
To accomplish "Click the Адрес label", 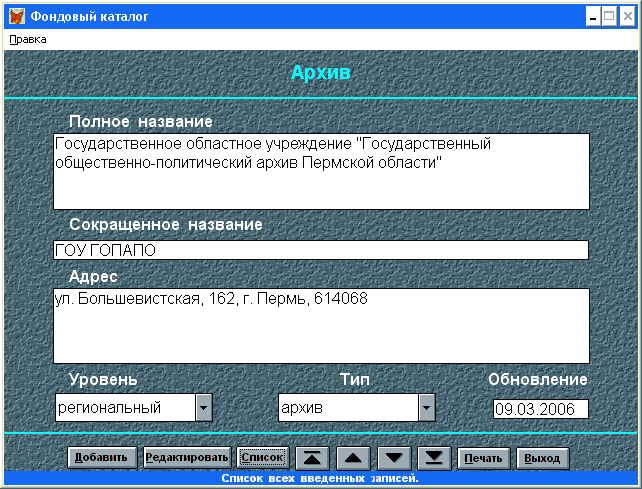I will 93,276.
